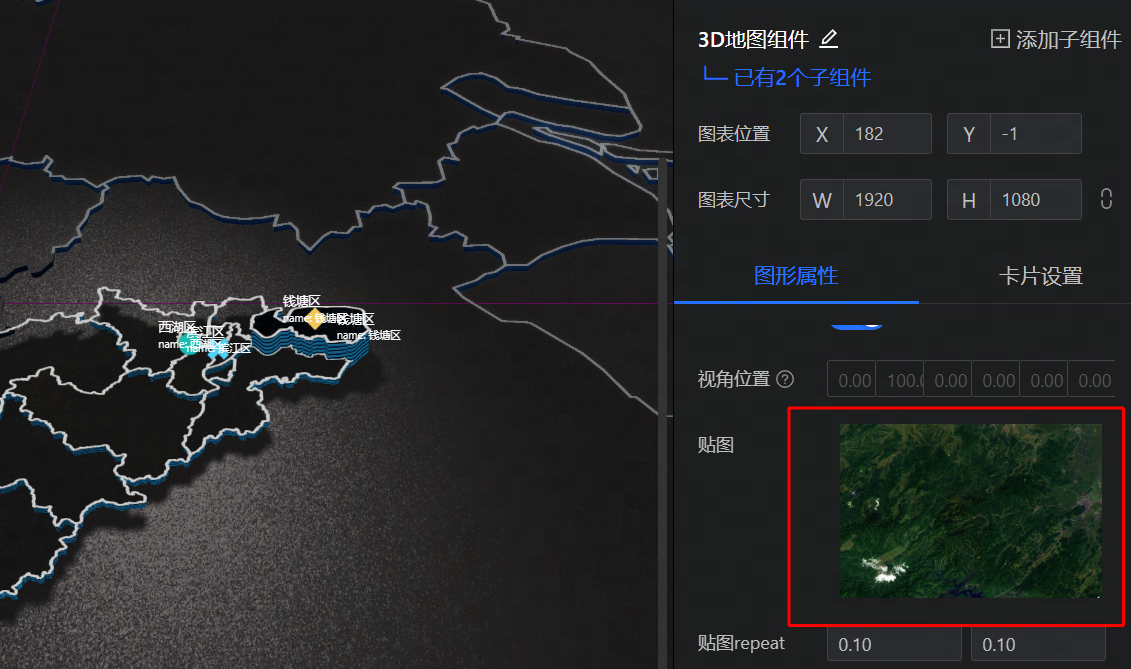Click the yellow diamond marker on 钱塘区
1131x669 pixels.
pyautogui.click(x=314, y=318)
